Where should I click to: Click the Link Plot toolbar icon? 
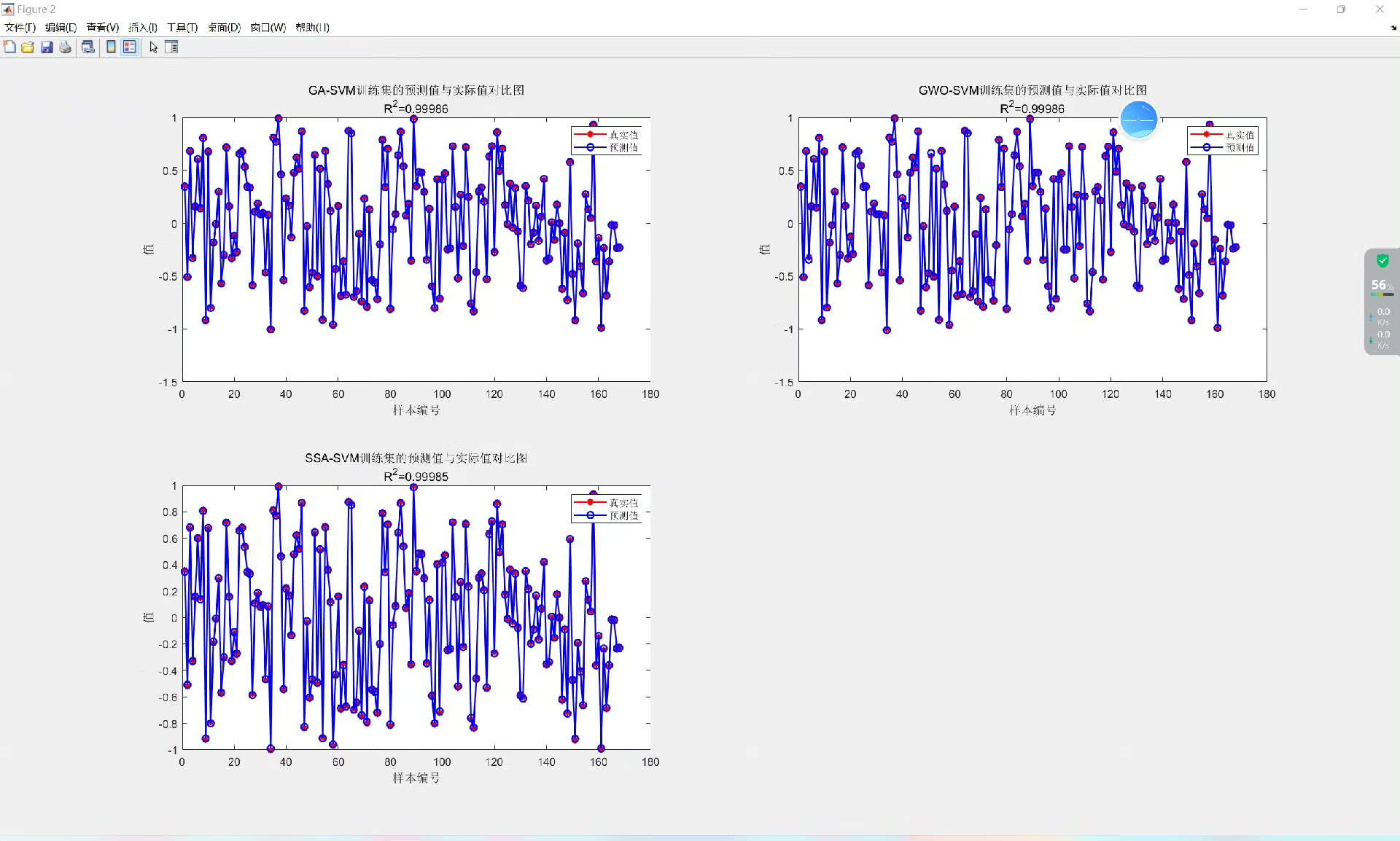pyautogui.click(x=88, y=47)
